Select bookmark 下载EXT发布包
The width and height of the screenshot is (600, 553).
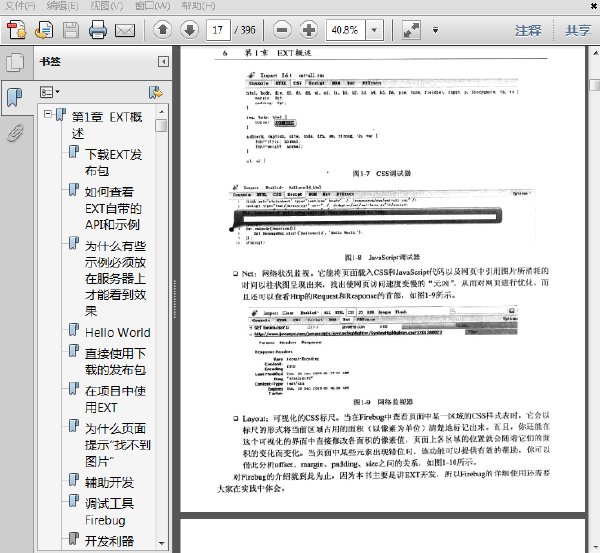coord(114,162)
